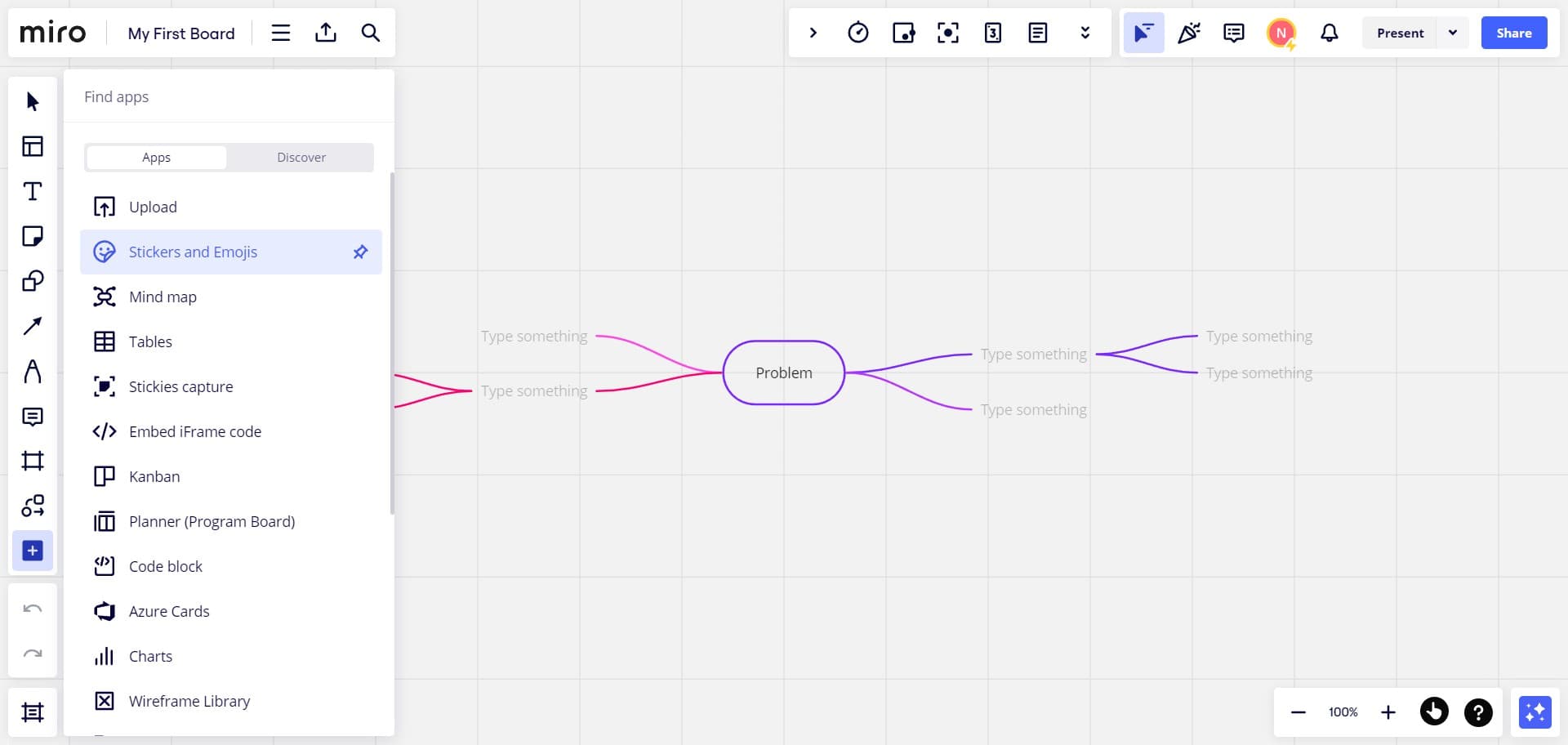
Task: Select the Sticky note tool
Action: (x=33, y=236)
